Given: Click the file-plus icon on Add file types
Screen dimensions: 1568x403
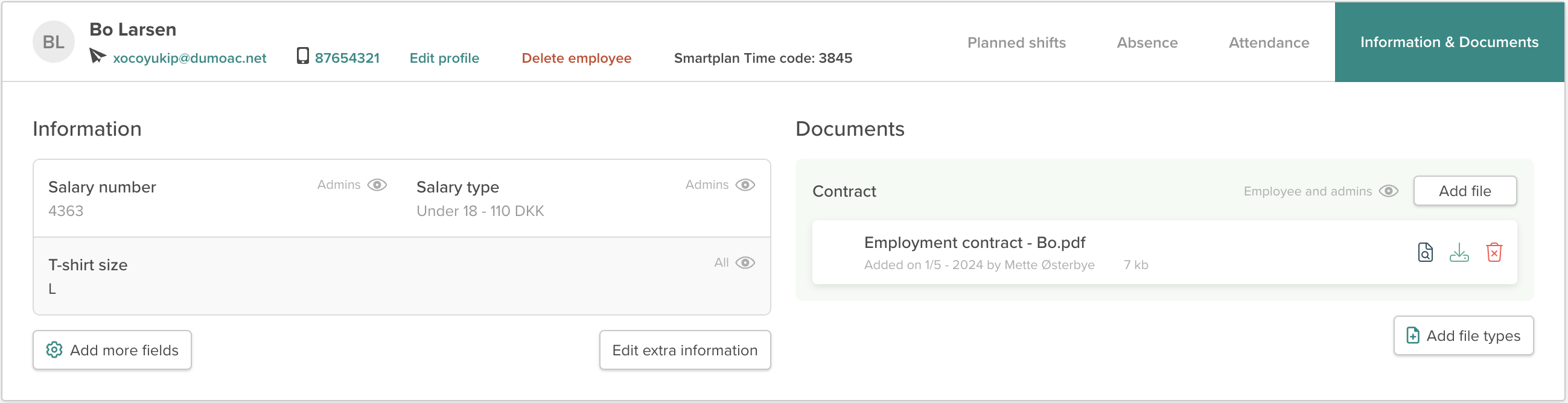Looking at the screenshot, I should (x=1413, y=335).
